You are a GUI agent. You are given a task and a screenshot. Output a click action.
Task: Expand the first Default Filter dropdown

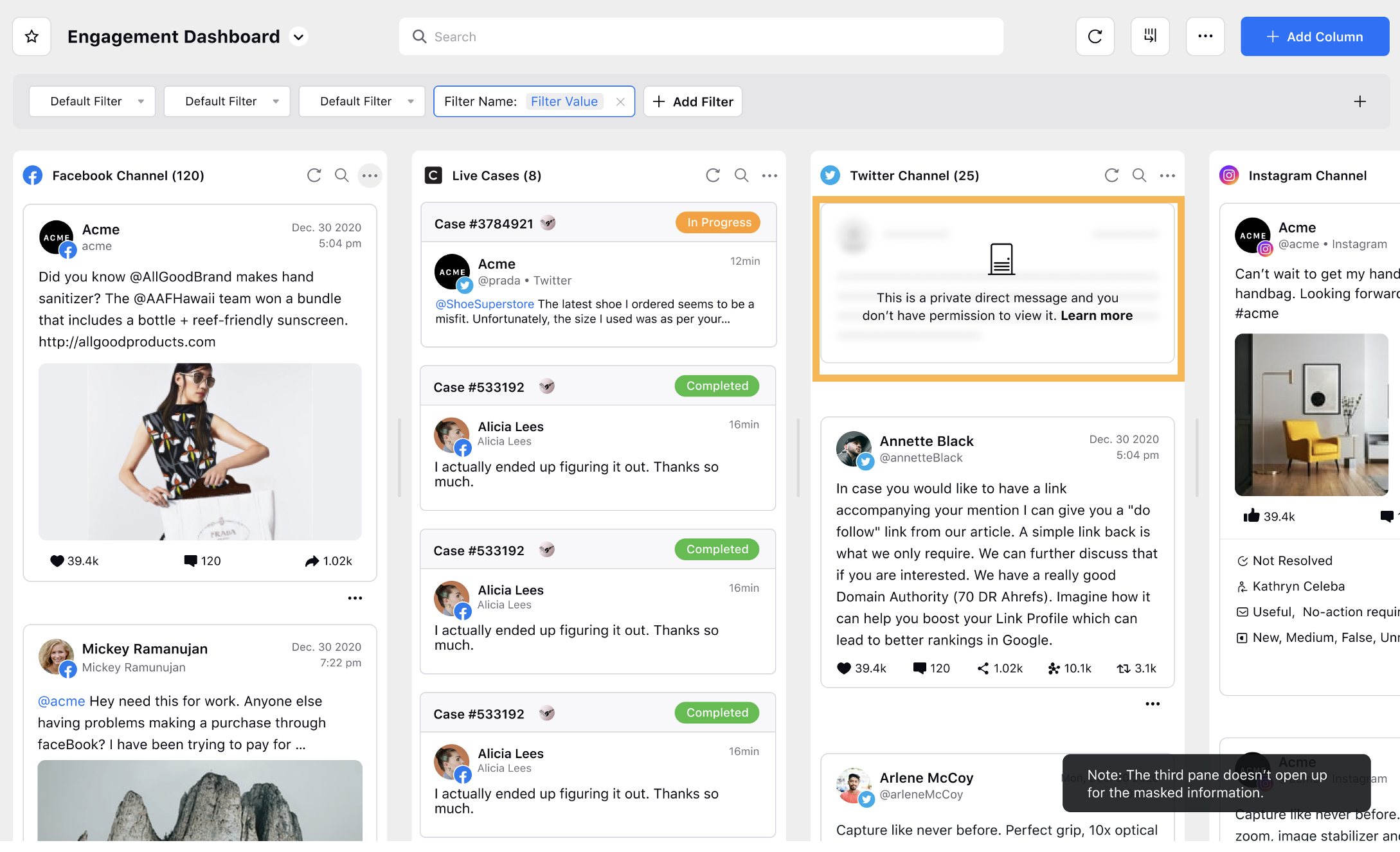(92, 102)
